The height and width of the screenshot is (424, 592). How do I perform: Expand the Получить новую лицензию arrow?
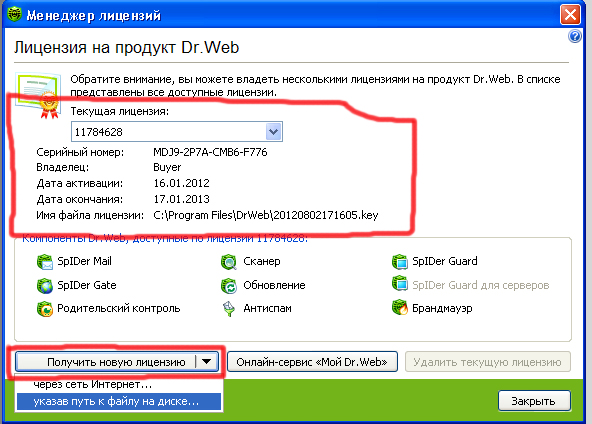(x=207, y=362)
